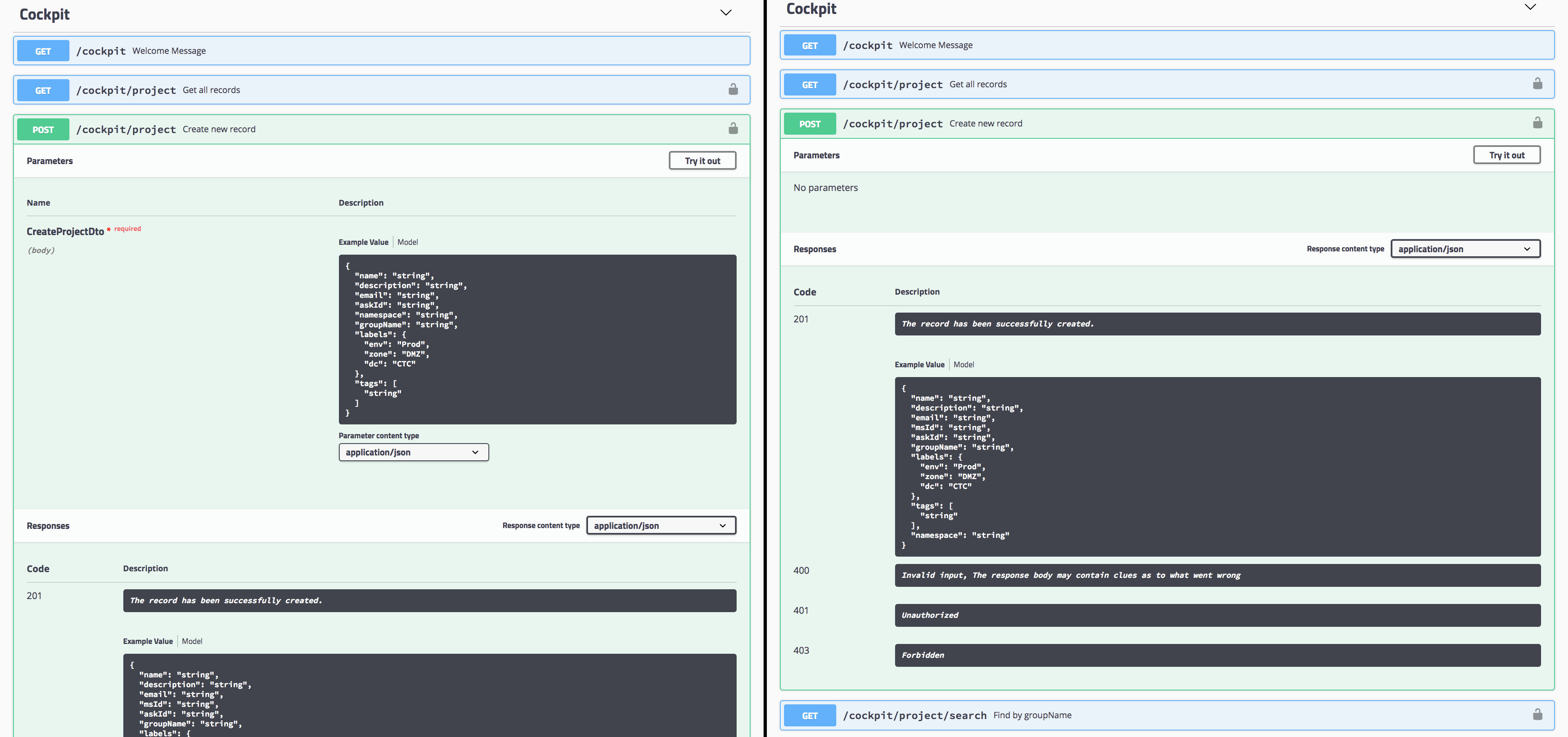Click green POST badge in left panel
This screenshot has width=1568, height=737.
[x=43, y=129]
